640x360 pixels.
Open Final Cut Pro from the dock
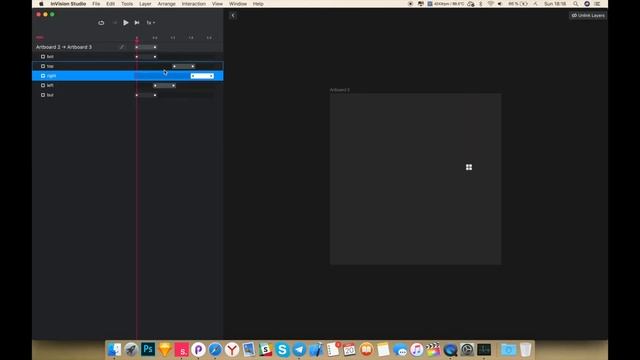[x=433, y=349]
